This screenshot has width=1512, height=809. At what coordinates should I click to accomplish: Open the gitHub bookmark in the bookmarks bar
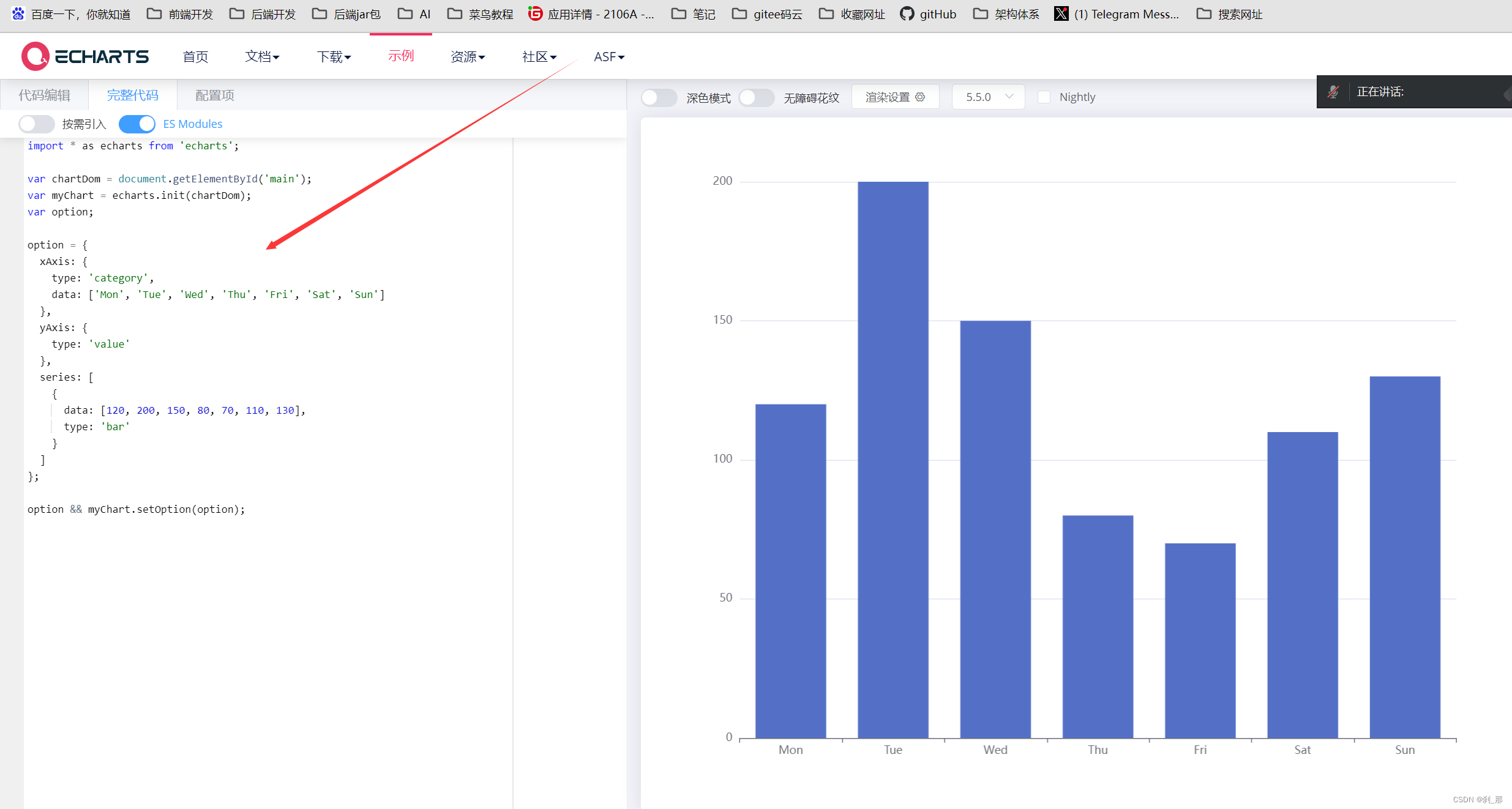pyautogui.click(x=928, y=13)
